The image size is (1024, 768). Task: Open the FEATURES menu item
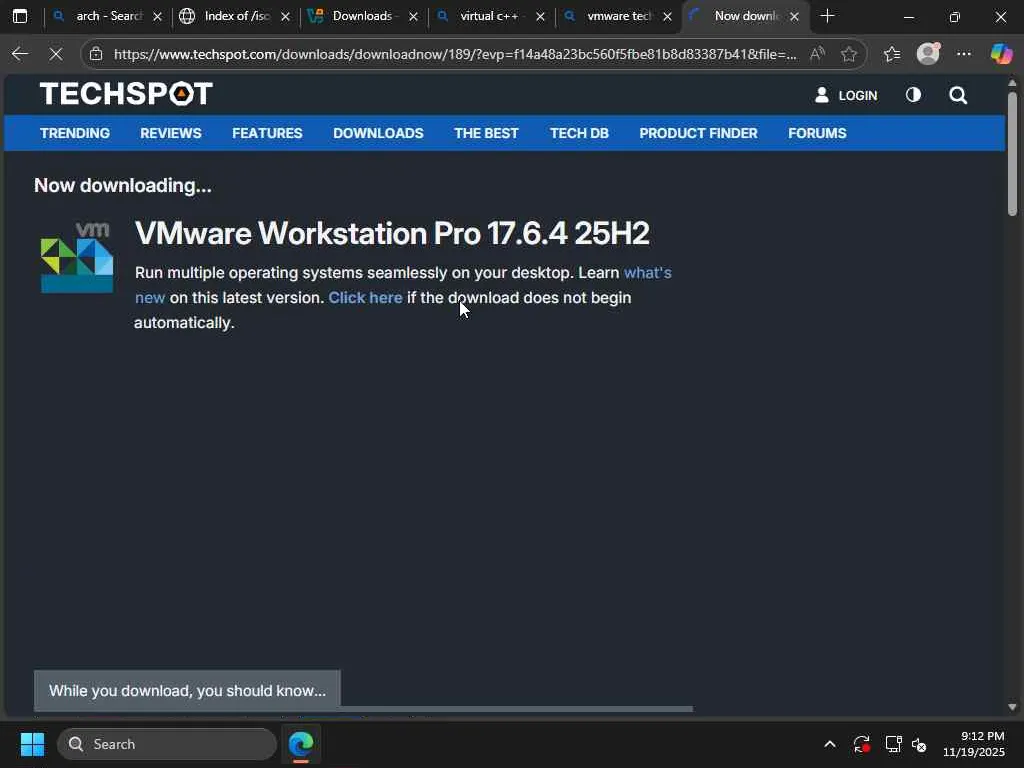[x=267, y=133]
